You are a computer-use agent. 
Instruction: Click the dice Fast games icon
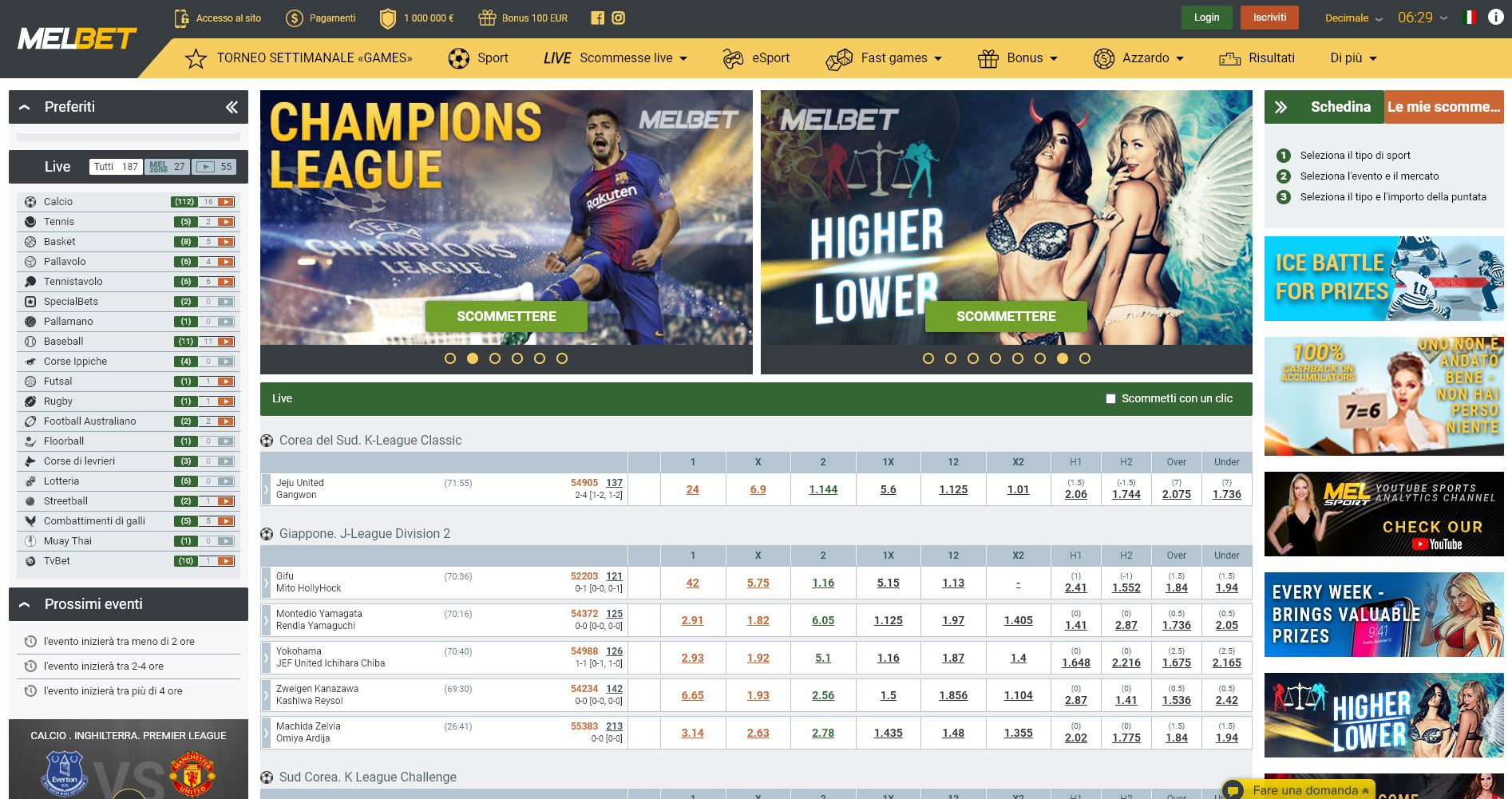(839, 58)
